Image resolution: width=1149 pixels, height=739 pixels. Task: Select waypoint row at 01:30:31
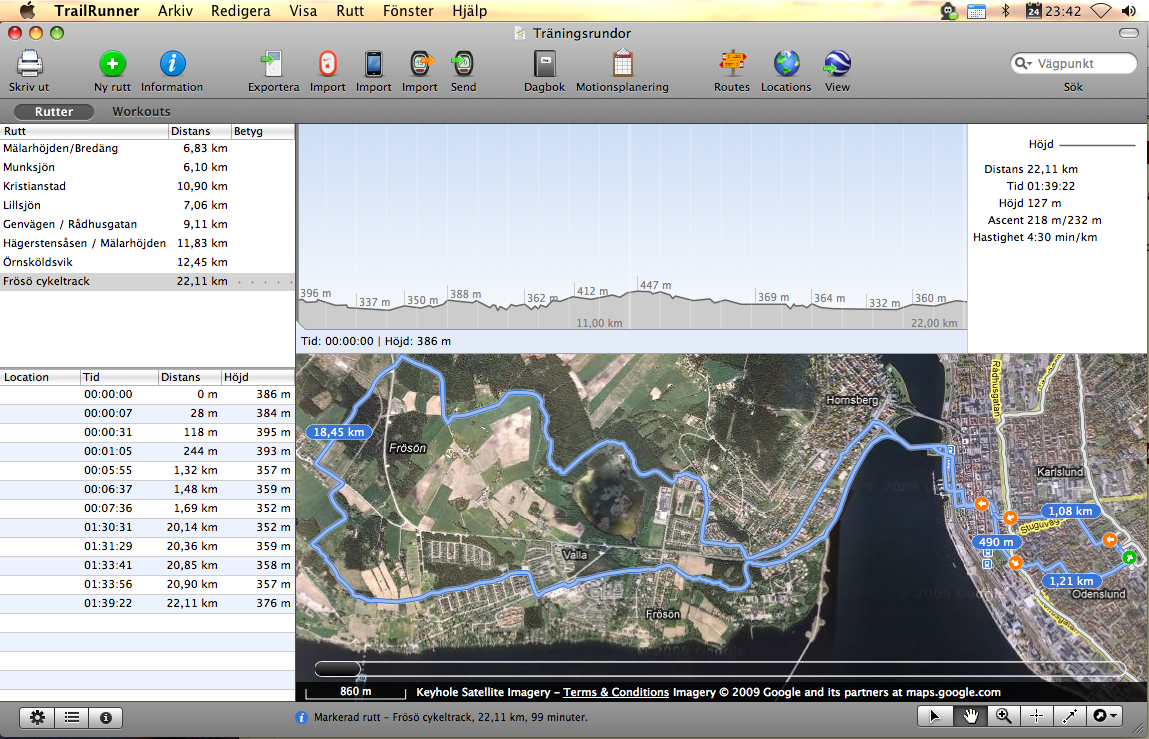pos(147,527)
